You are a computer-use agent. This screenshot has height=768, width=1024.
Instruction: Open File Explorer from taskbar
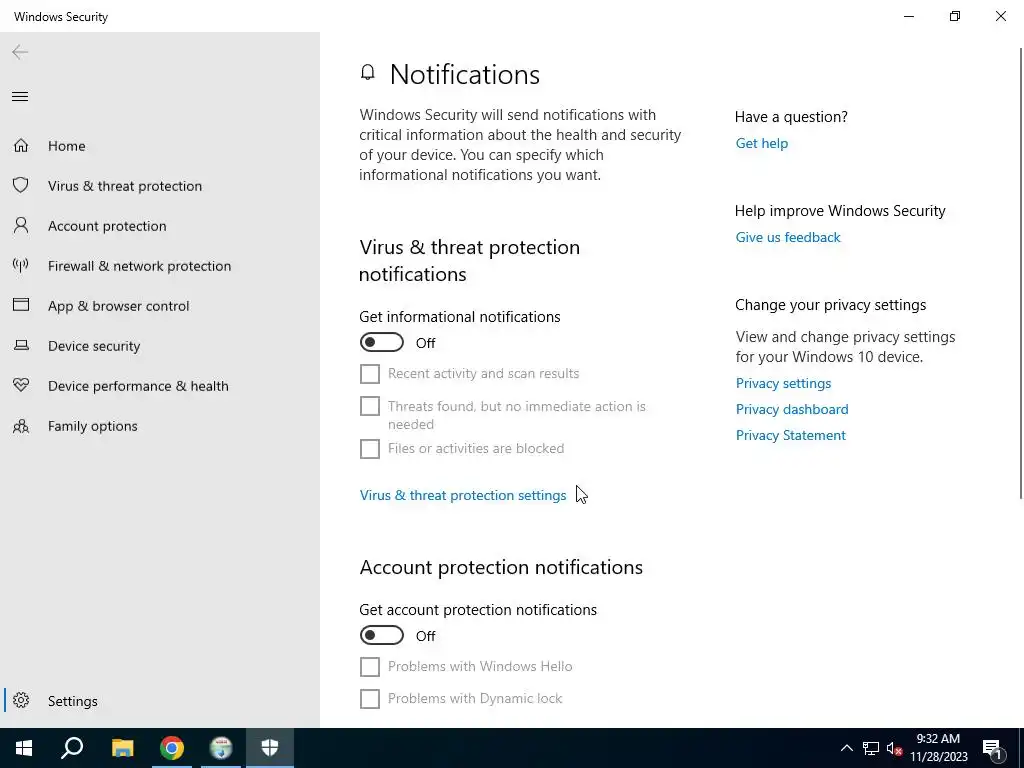[x=122, y=748]
